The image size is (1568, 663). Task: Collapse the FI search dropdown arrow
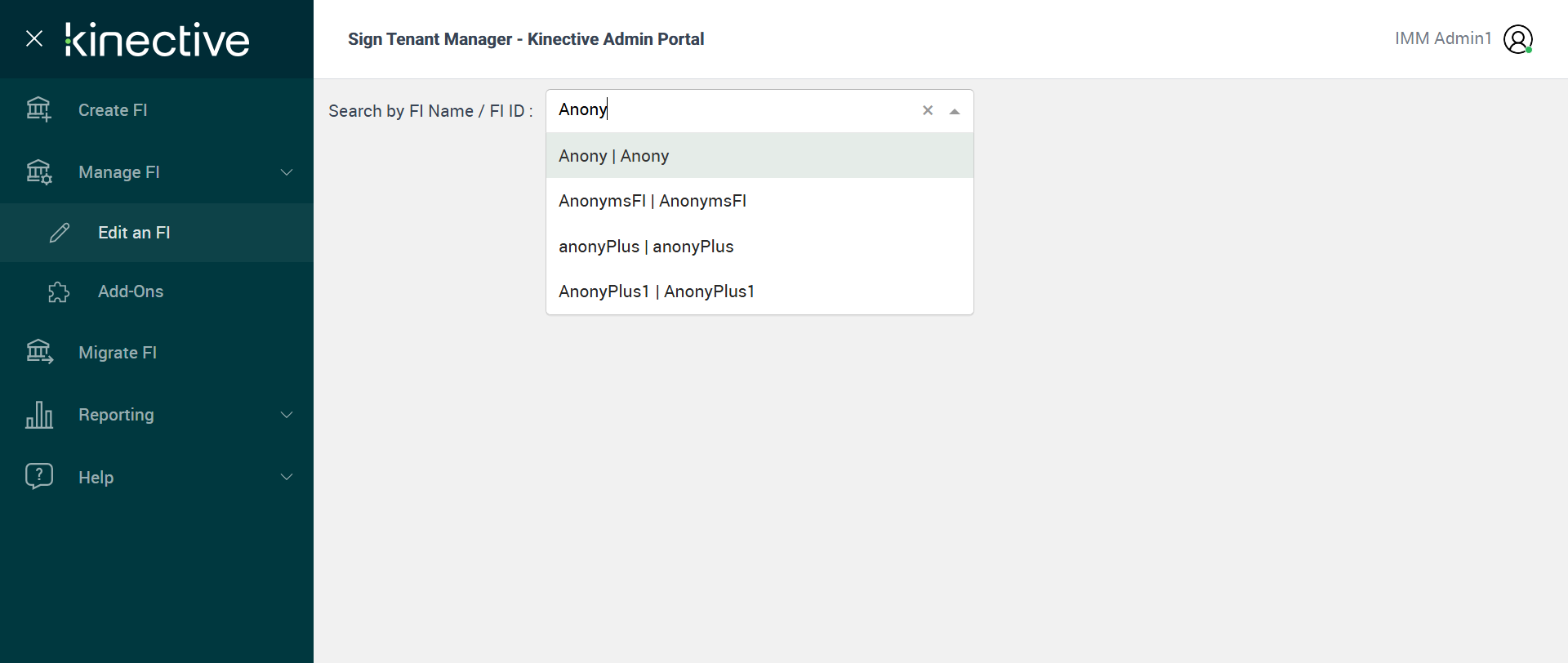pos(954,111)
